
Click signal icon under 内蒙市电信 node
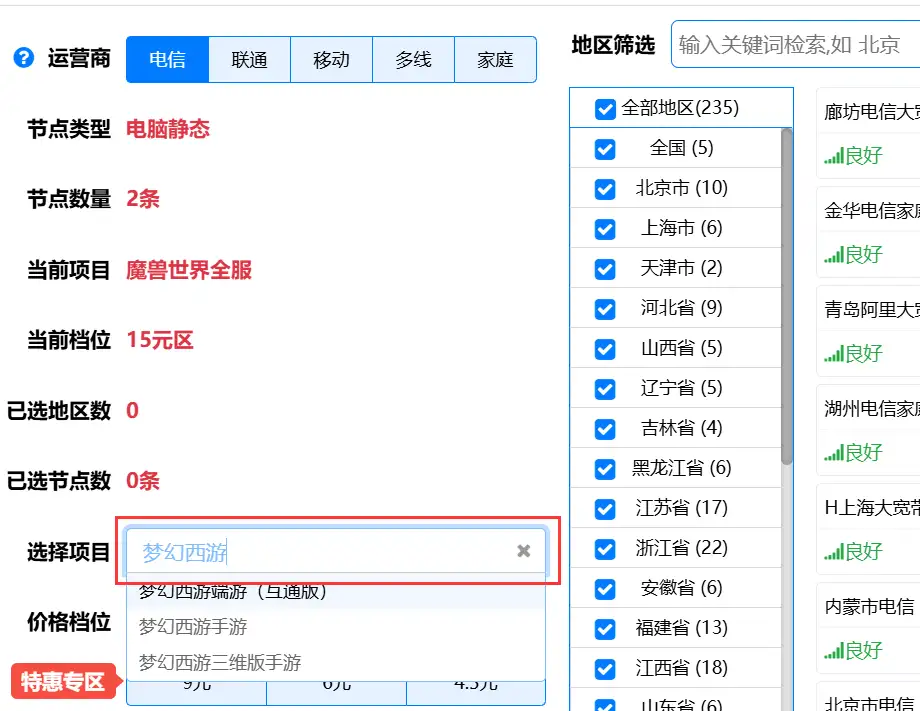pyautogui.click(x=834, y=652)
